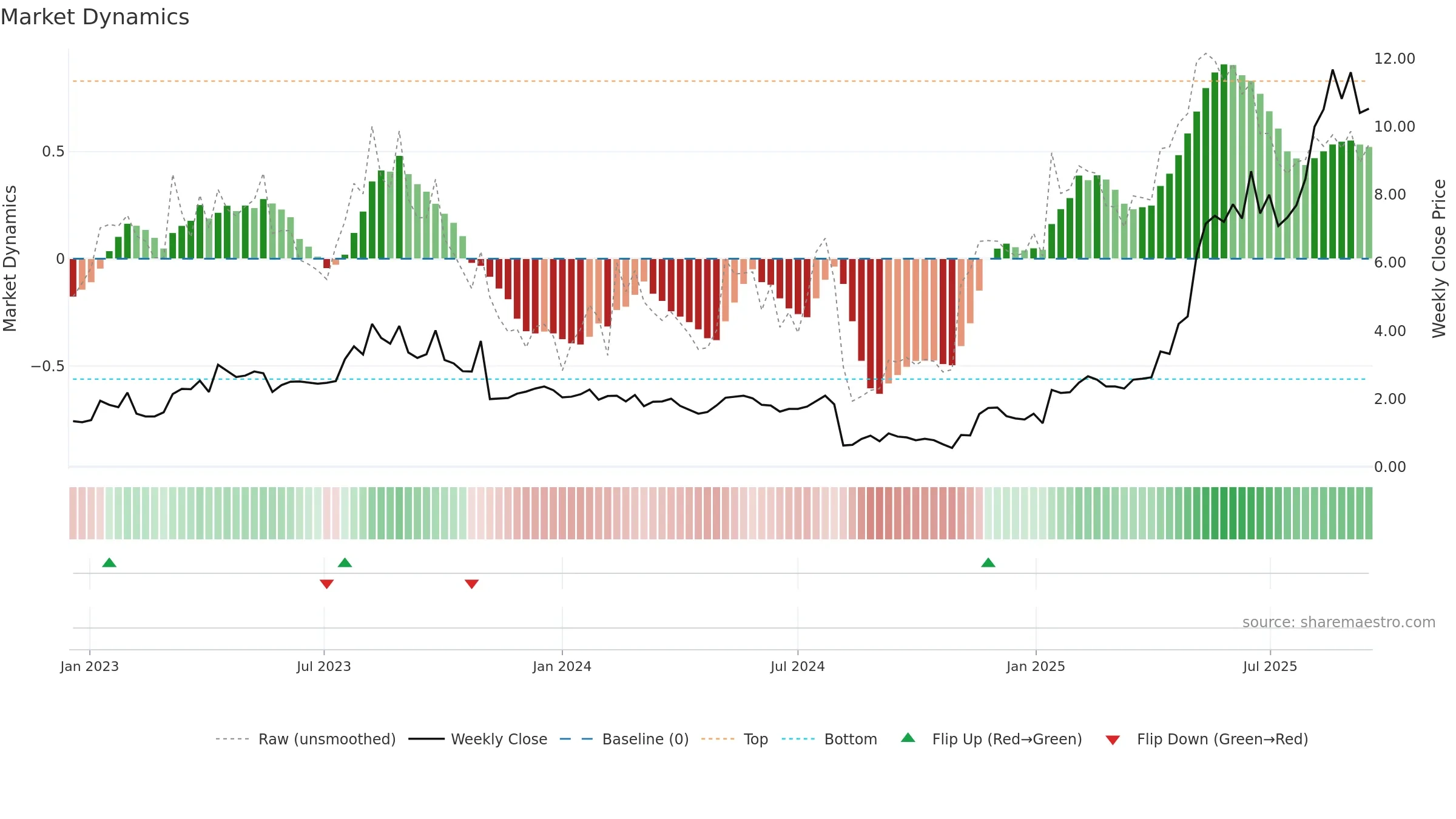The width and height of the screenshot is (1456, 819).
Task: Toggle the Bottom legend entry
Action: click(x=829, y=739)
